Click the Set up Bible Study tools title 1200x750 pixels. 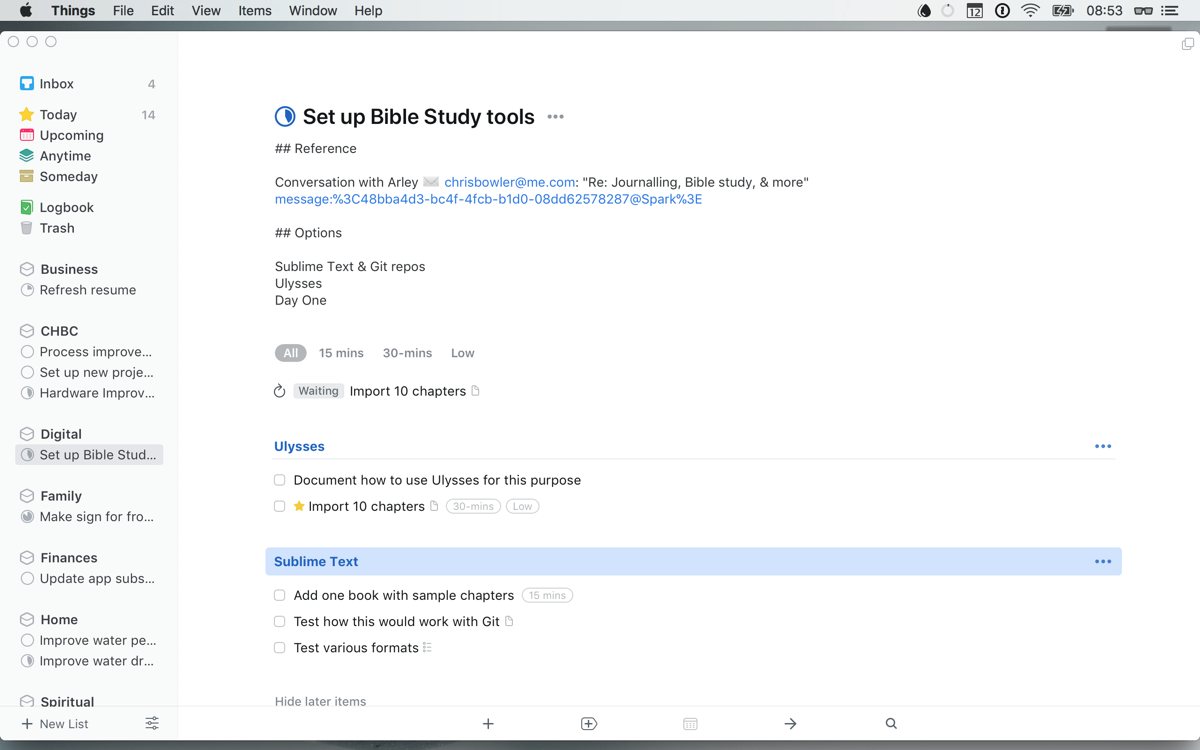click(x=419, y=117)
